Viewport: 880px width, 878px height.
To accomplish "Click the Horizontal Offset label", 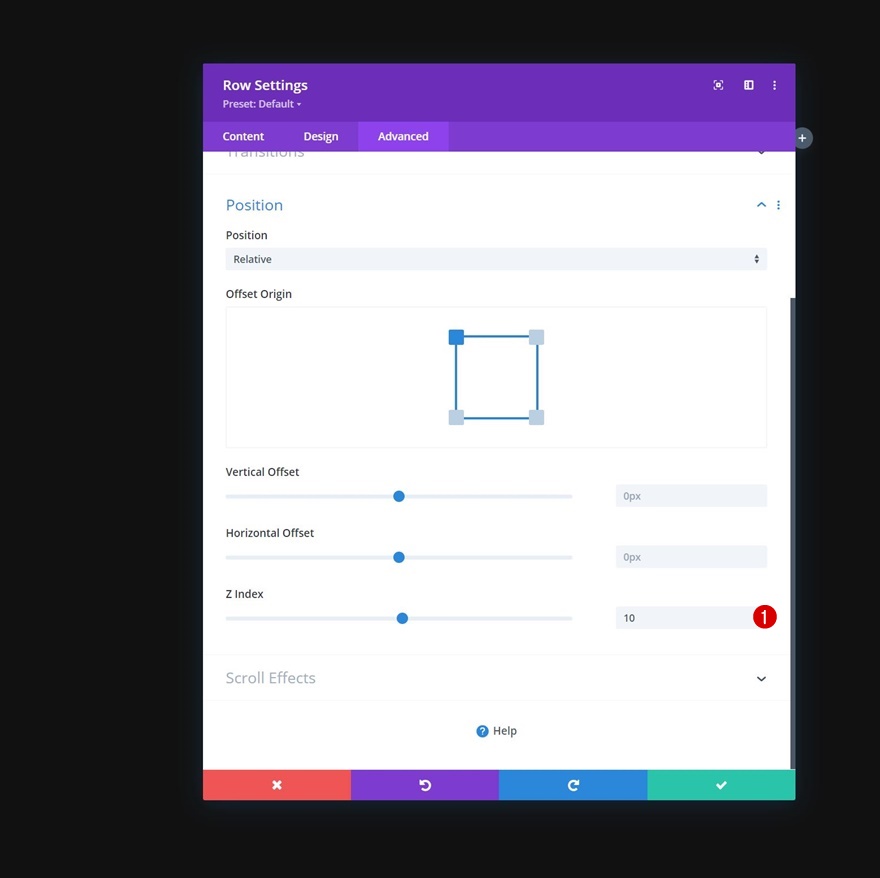I will pyautogui.click(x=269, y=533).
